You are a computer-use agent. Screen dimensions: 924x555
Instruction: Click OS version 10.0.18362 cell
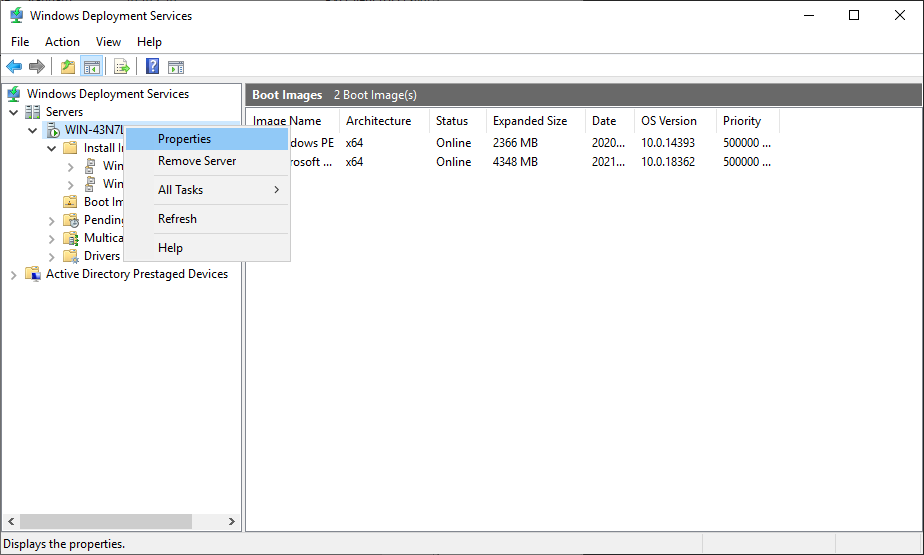click(668, 162)
